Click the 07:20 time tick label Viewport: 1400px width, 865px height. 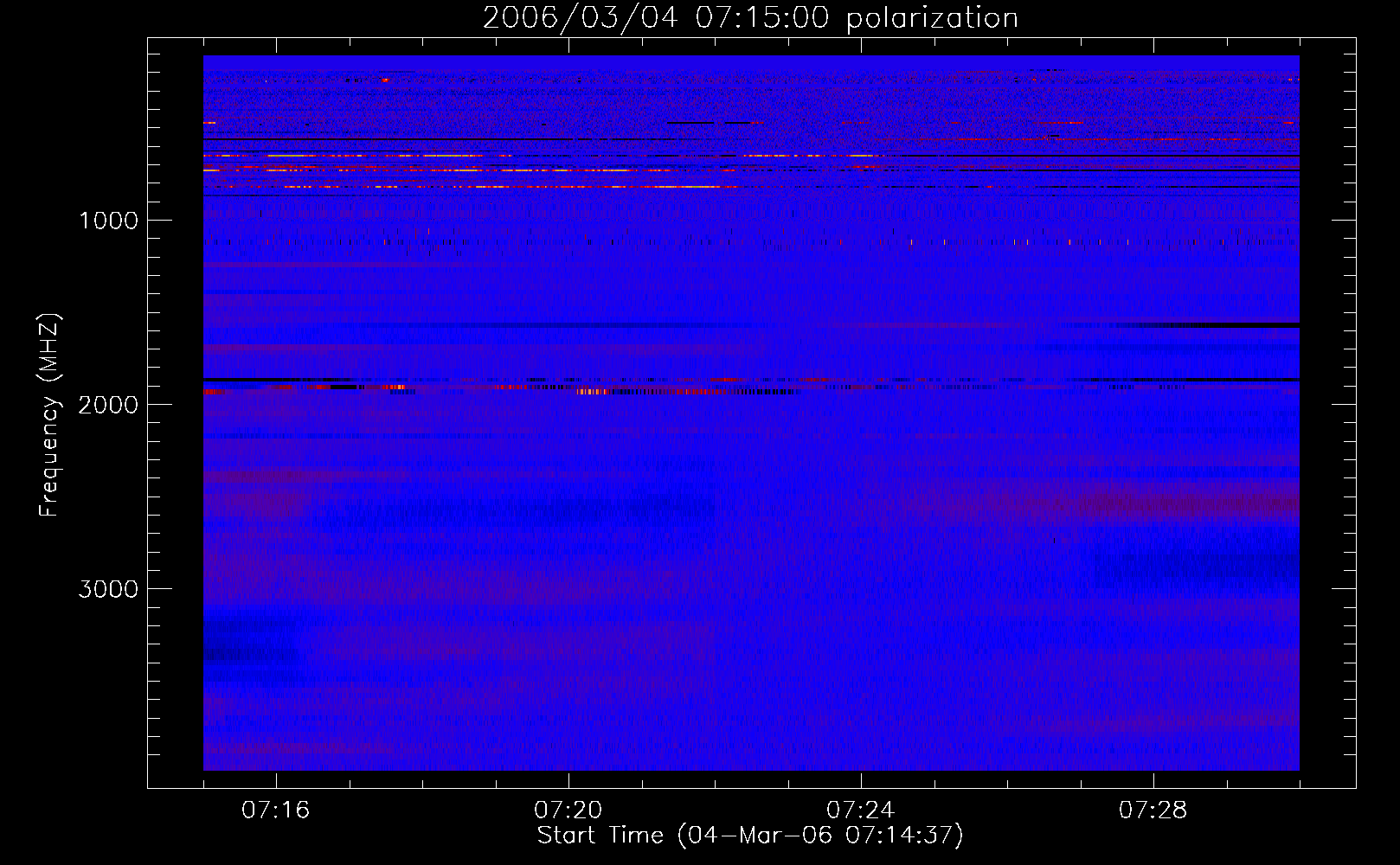[x=568, y=811]
